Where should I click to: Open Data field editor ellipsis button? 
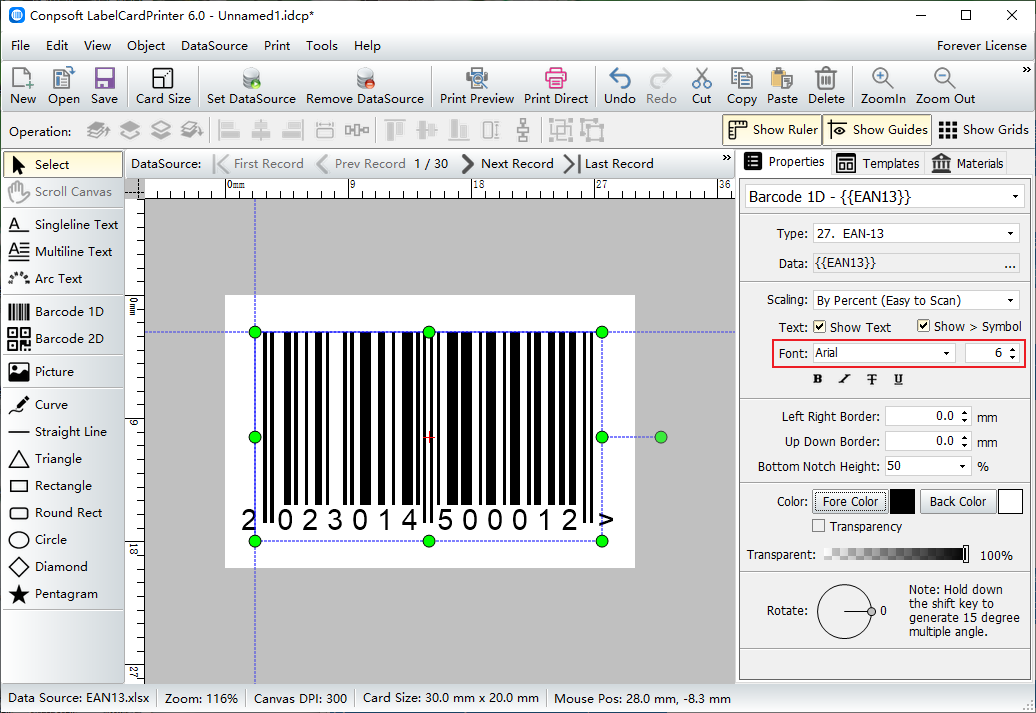click(x=1010, y=264)
